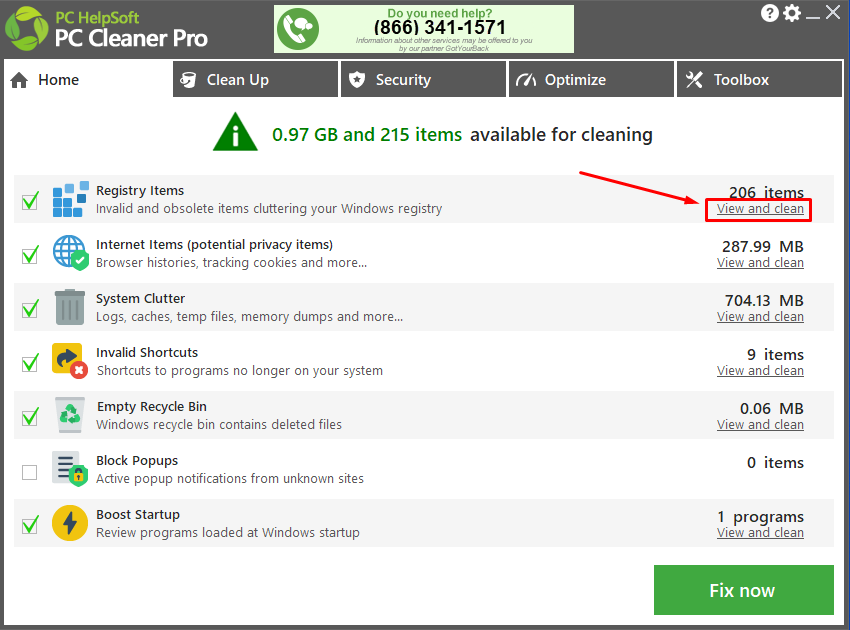
Task: Open the Optimize tab
Action: pyautogui.click(x=591, y=79)
